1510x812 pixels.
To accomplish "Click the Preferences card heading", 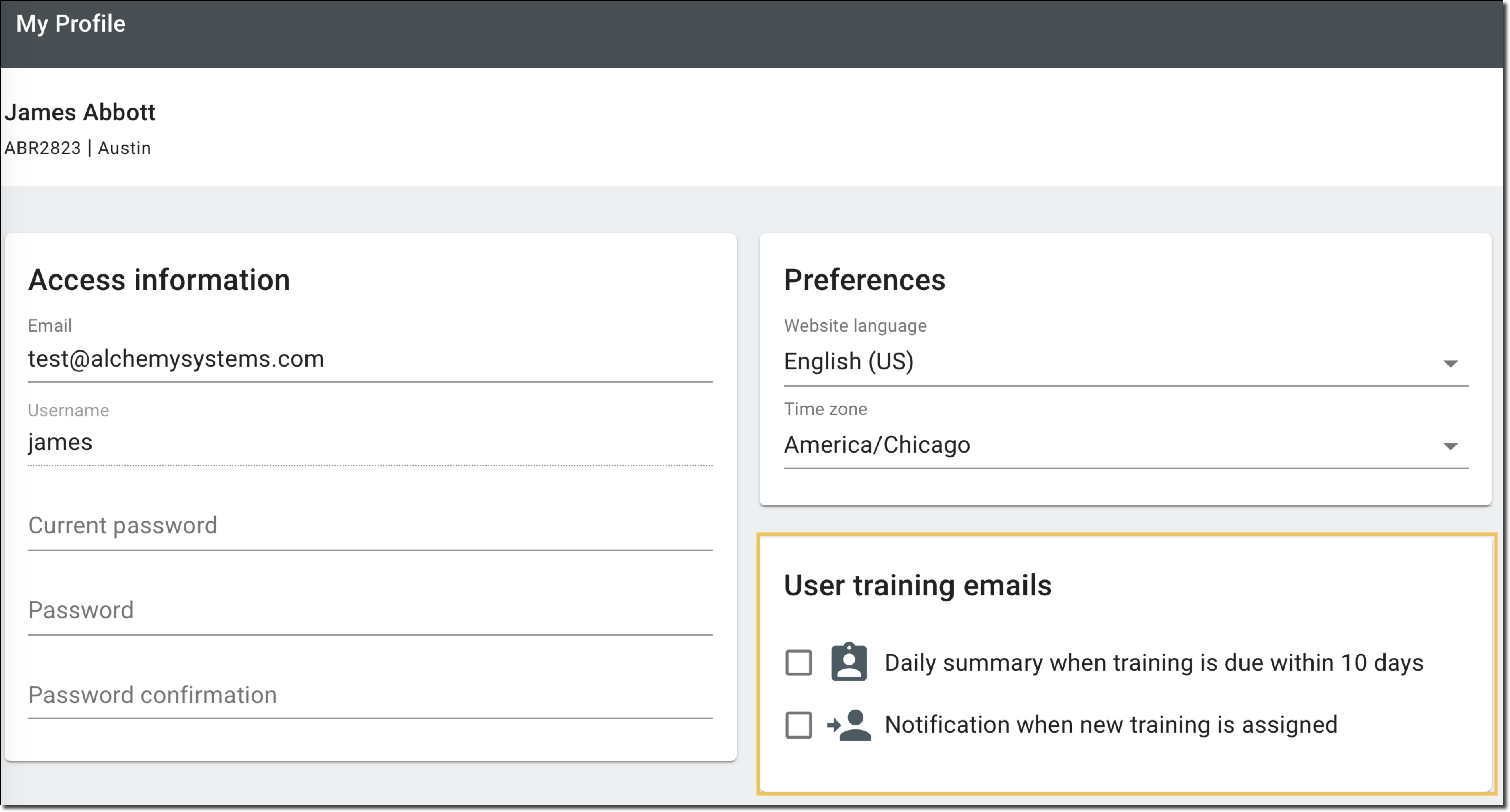I will click(864, 280).
